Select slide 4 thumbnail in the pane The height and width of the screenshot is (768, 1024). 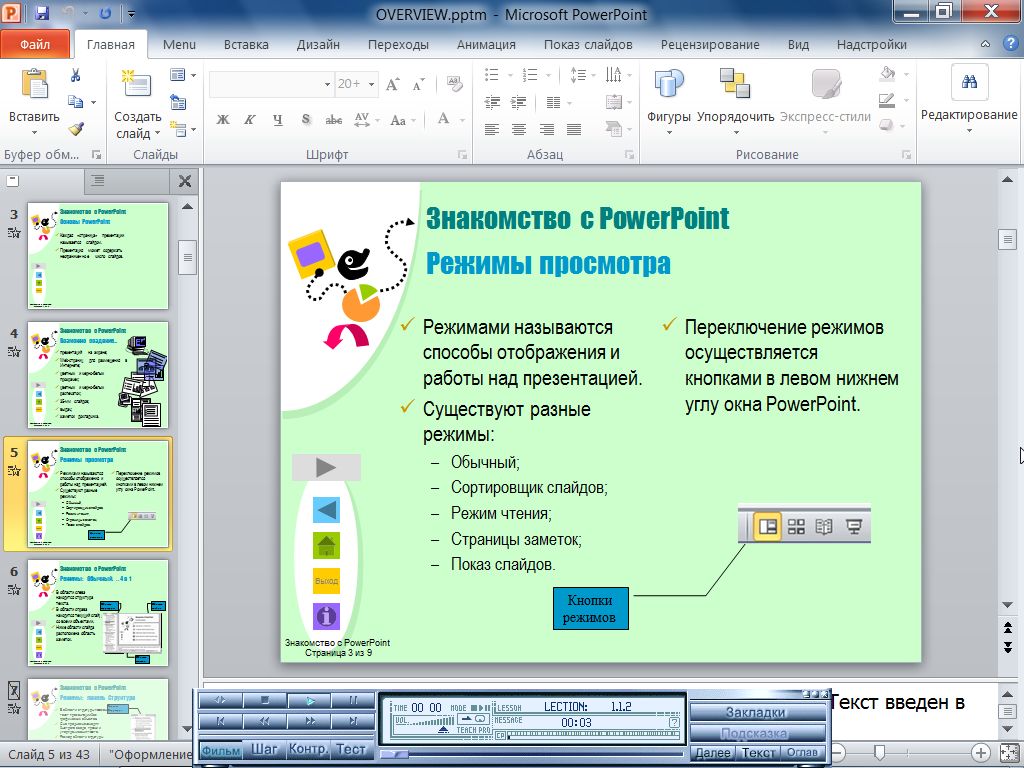(98, 375)
